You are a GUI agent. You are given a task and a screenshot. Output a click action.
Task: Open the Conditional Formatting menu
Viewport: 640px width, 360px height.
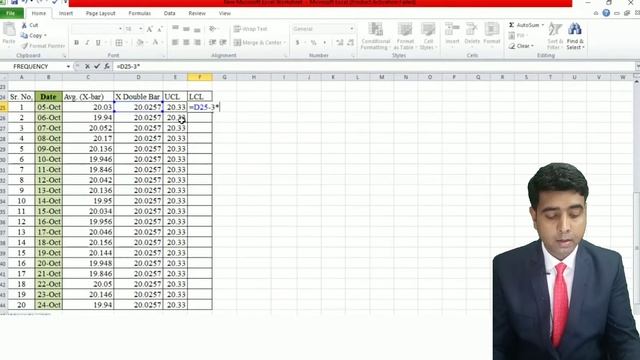(x=376, y=36)
